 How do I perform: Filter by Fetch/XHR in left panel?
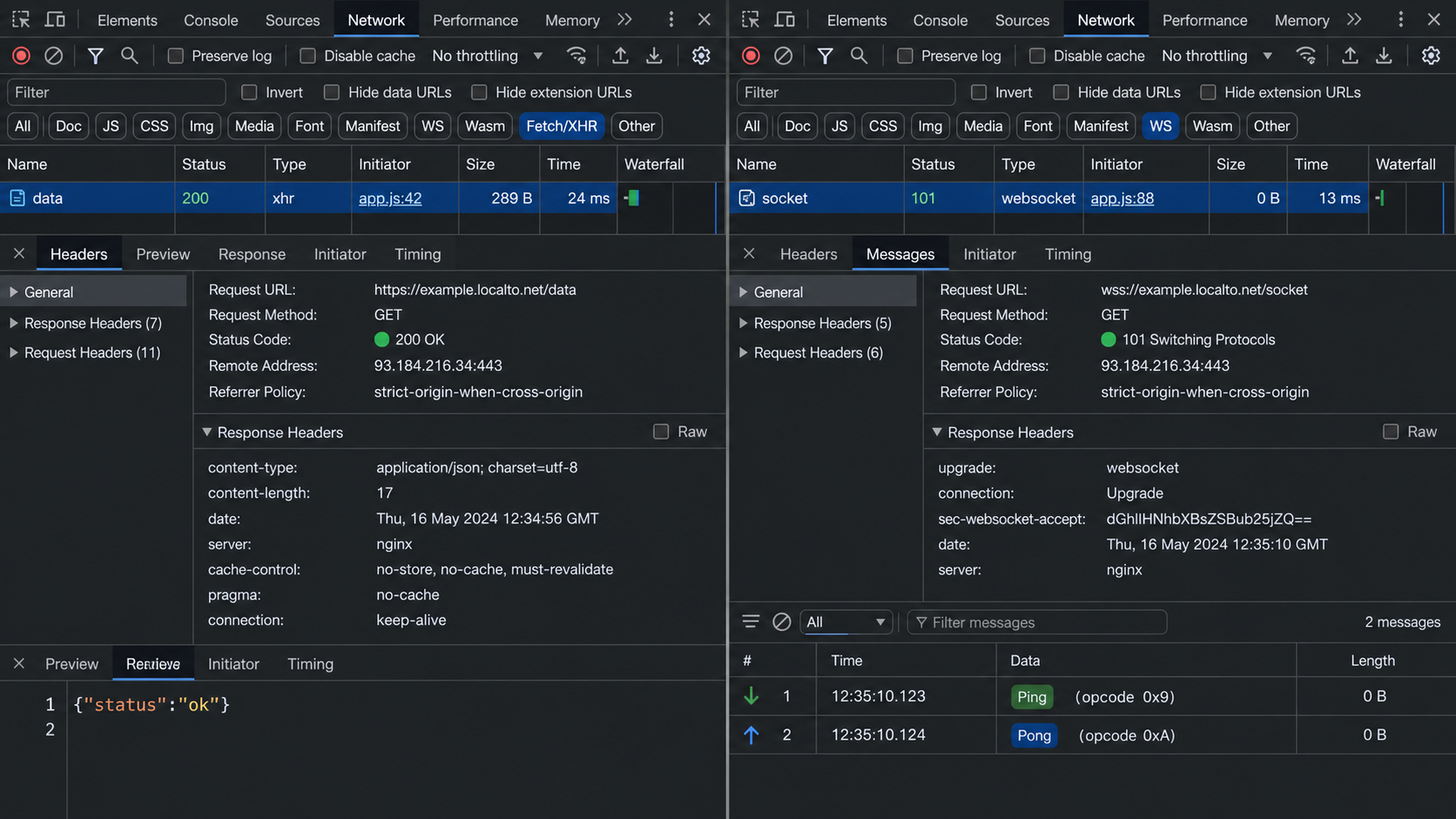tap(562, 126)
